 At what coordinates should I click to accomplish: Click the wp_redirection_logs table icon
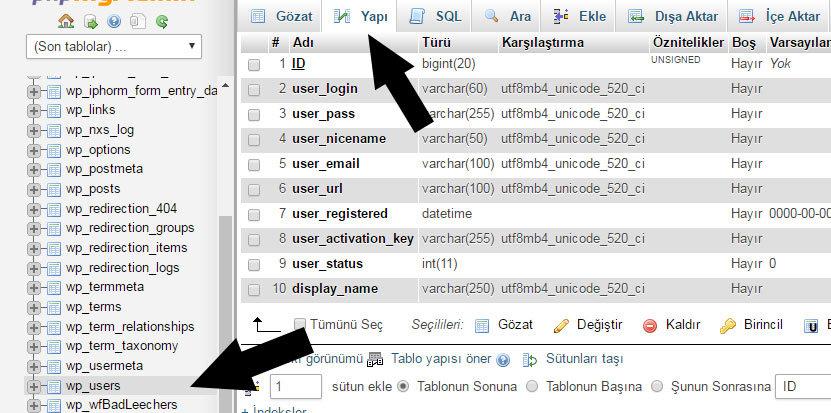[x=54, y=268]
